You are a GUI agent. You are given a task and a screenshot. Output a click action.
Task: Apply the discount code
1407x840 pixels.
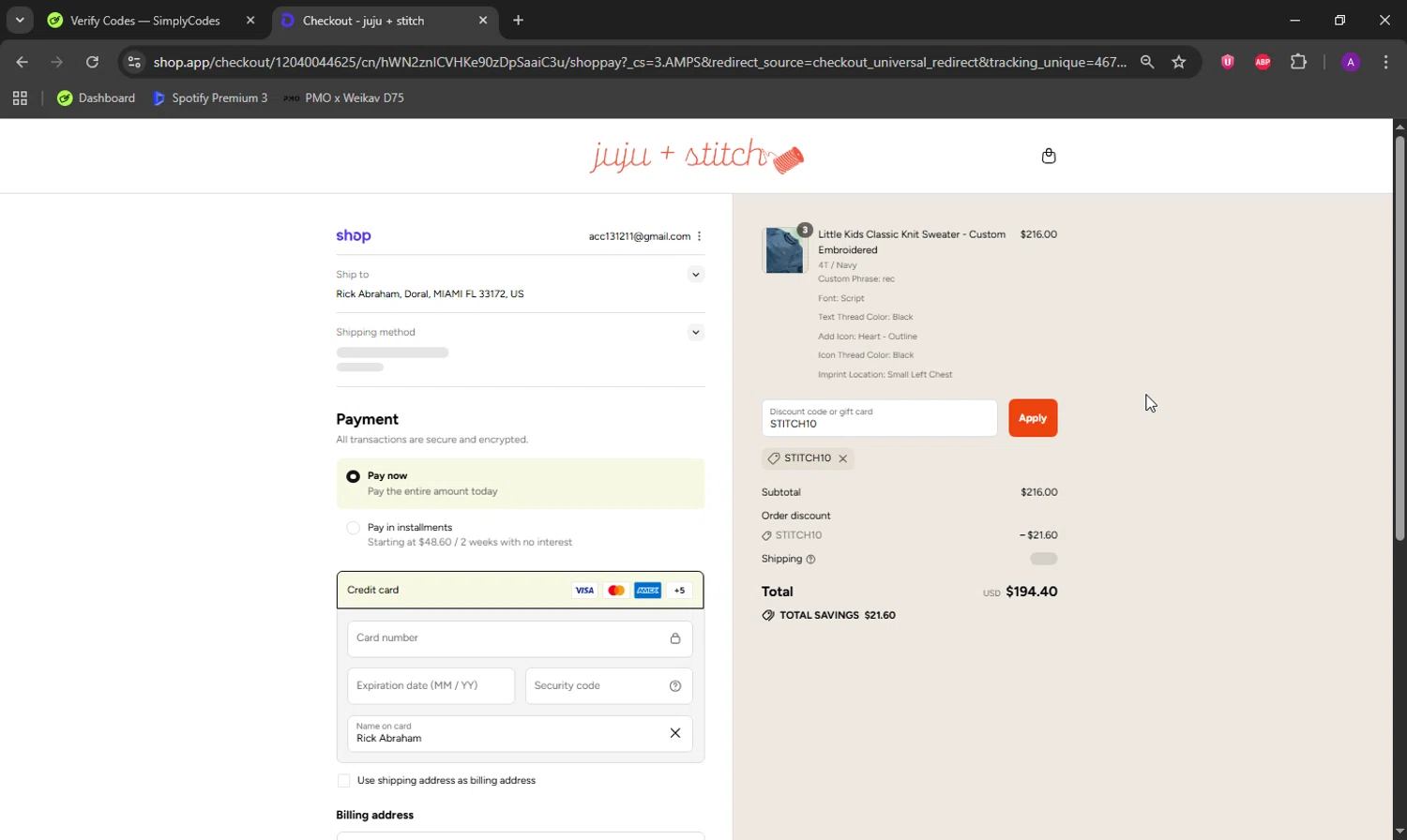pyautogui.click(x=1033, y=418)
